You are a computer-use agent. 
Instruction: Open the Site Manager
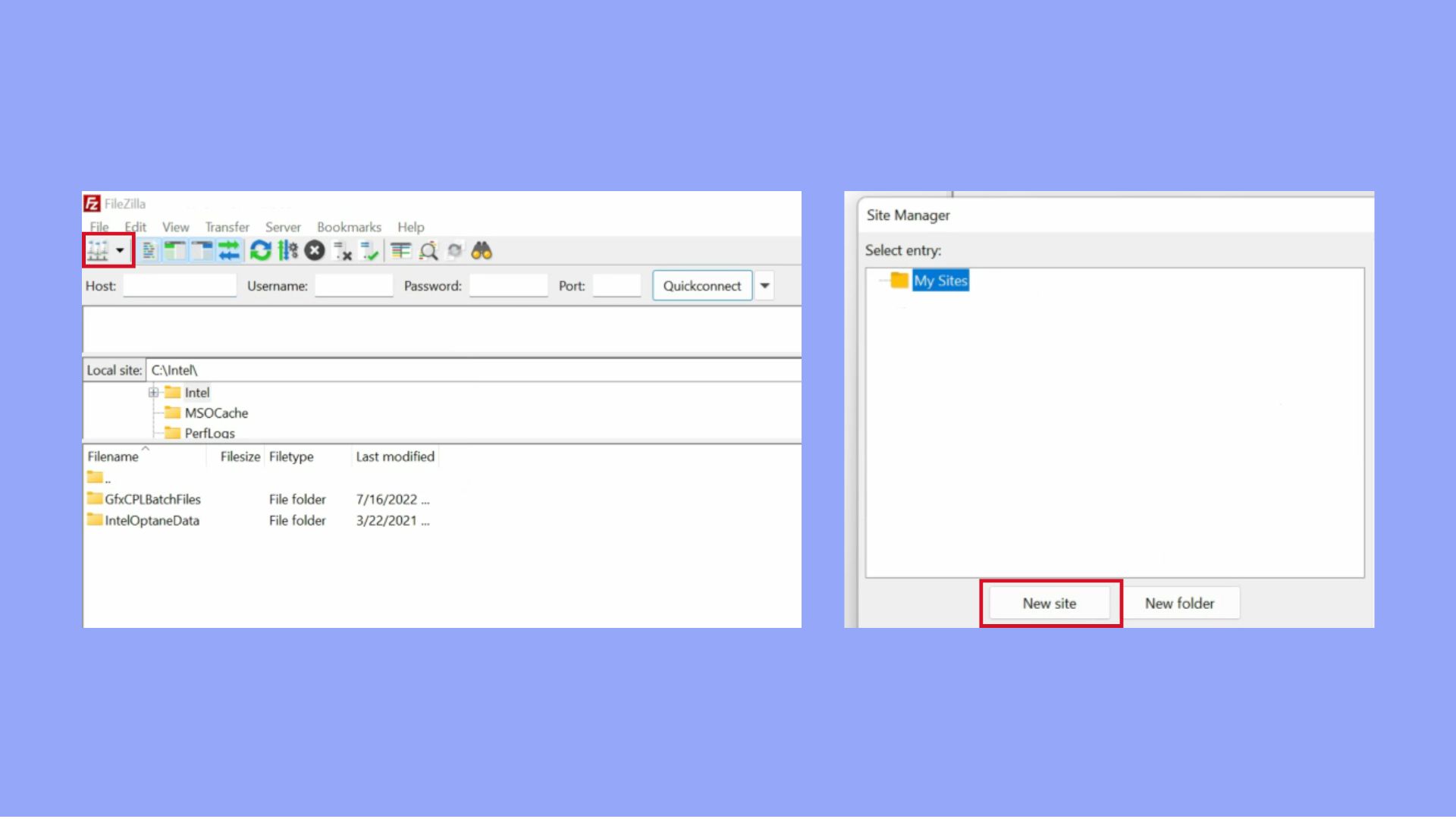click(x=96, y=250)
